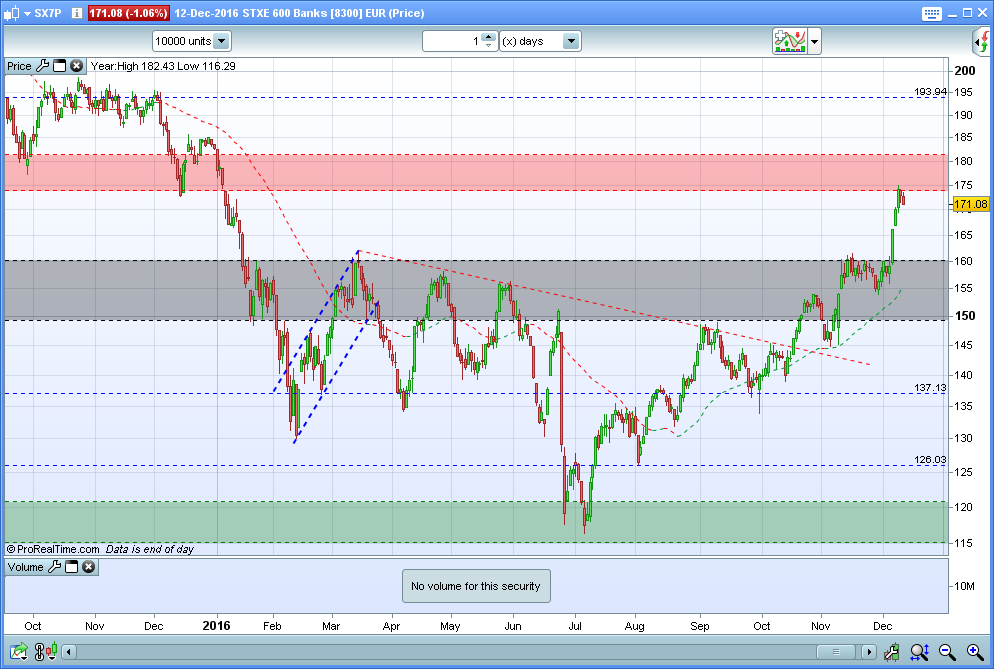Click the 'No volume for this security' button
The height and width of the screenshot is (669, 994).
click(476, 586)
